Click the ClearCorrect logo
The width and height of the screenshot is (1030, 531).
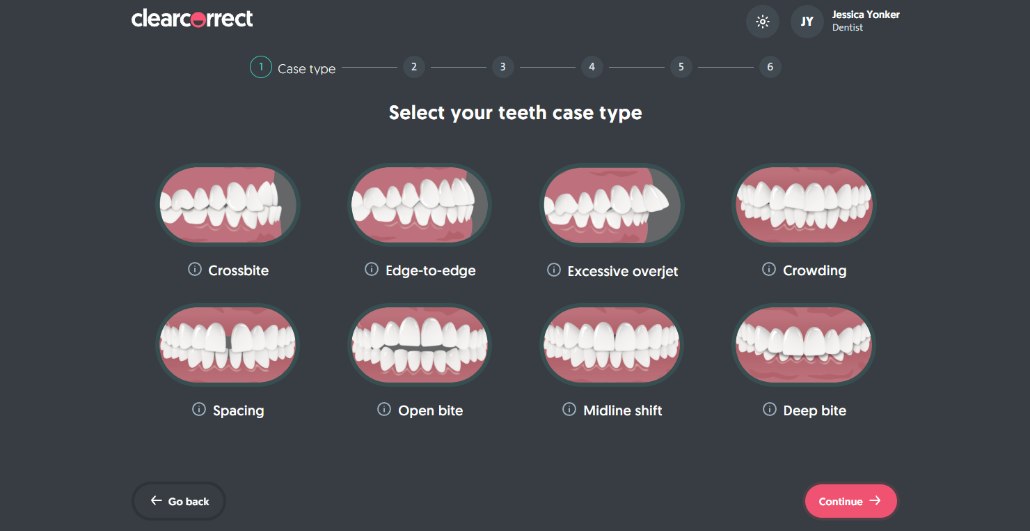[192, 19]
